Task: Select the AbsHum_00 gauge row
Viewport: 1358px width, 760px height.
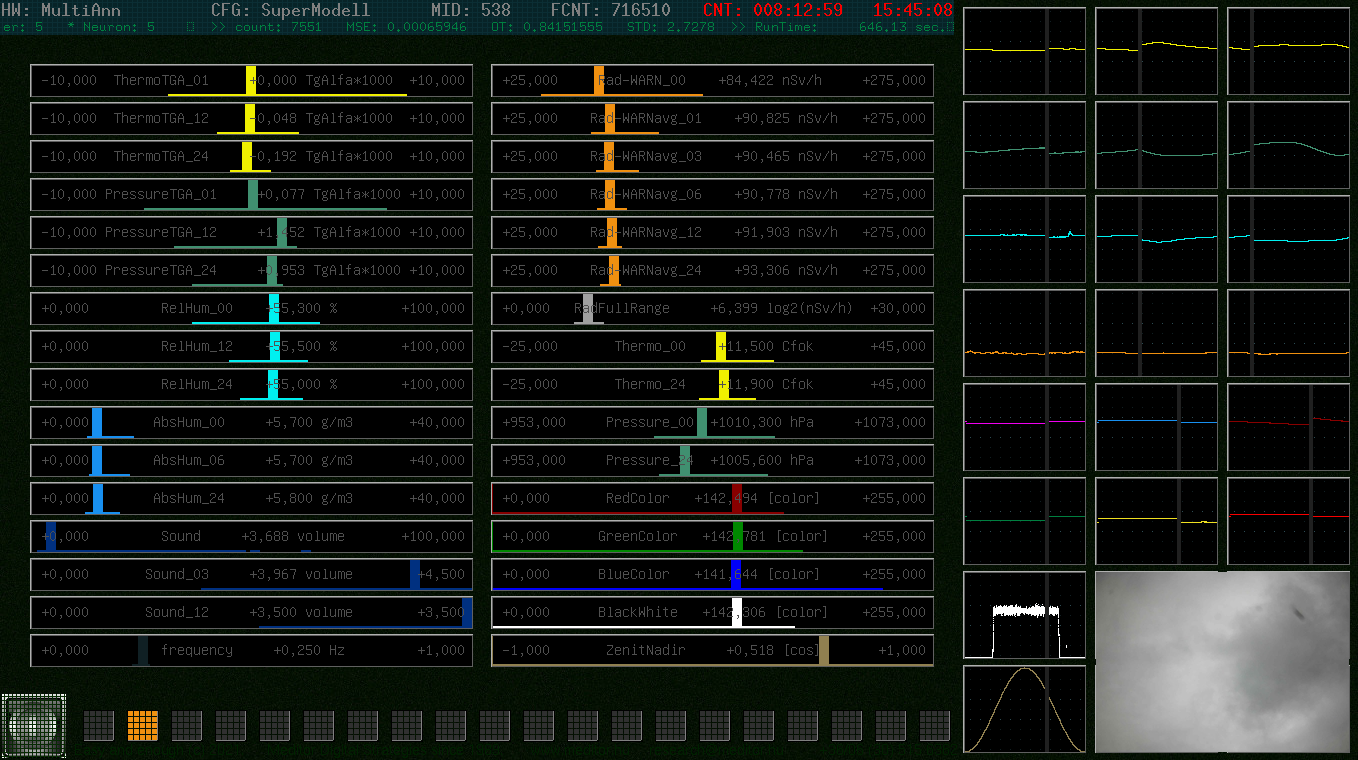Action: point(251,423)
